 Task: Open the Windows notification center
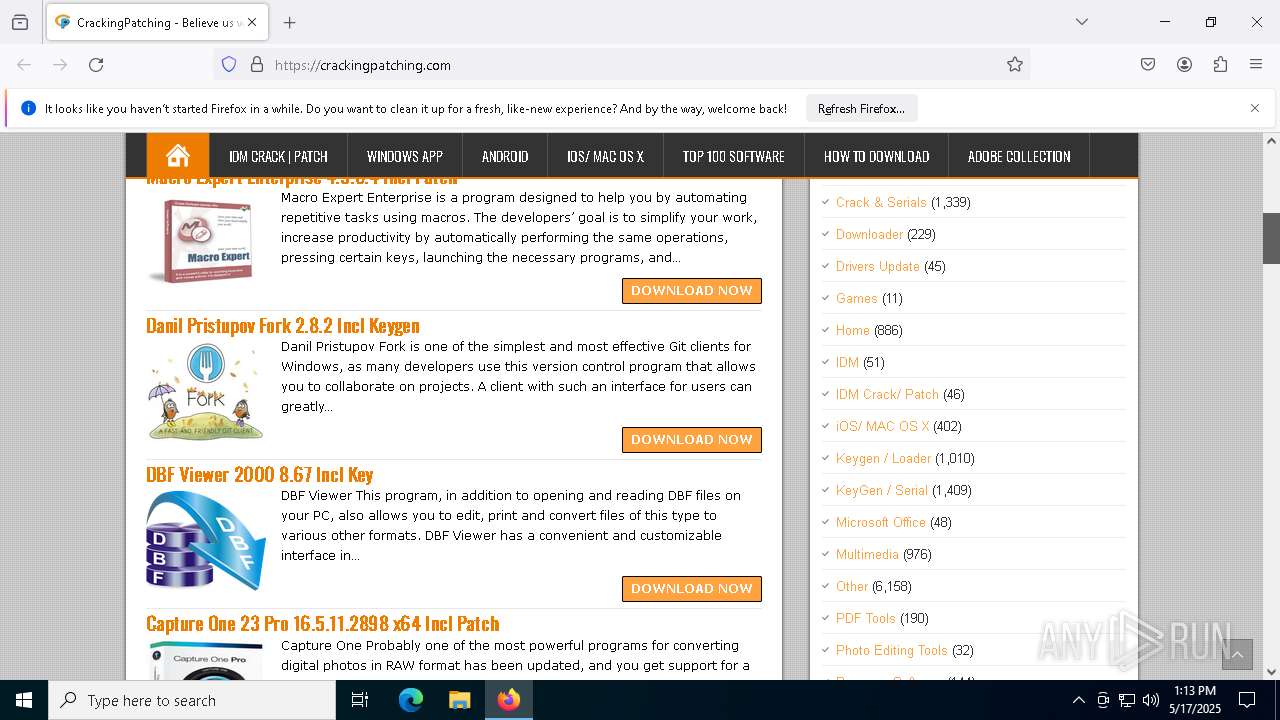pos(1248,700)
